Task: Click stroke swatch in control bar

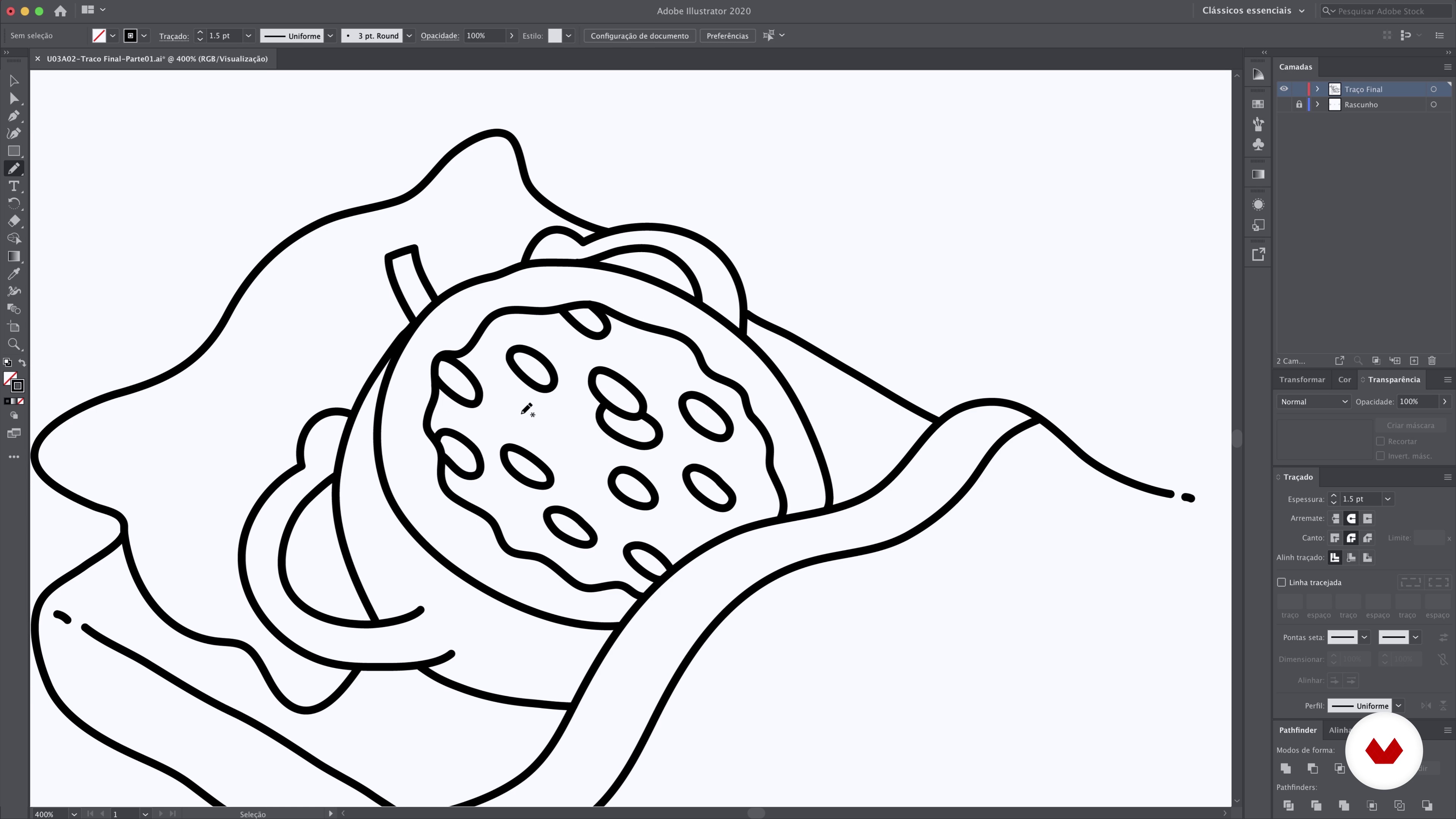Action: [x=130, y=36]
